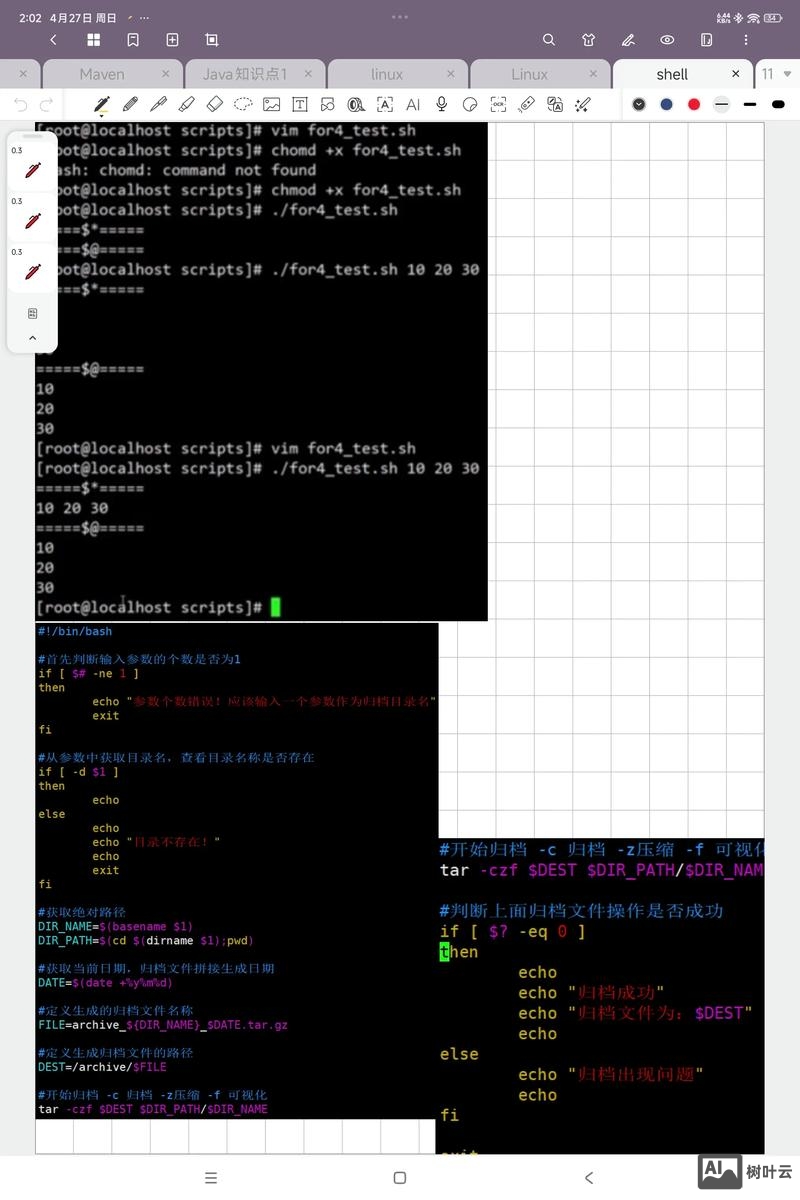The image size is (800, 1200).
Task: Activate the lasso selection tool
Action: click(x=241, y=104)
